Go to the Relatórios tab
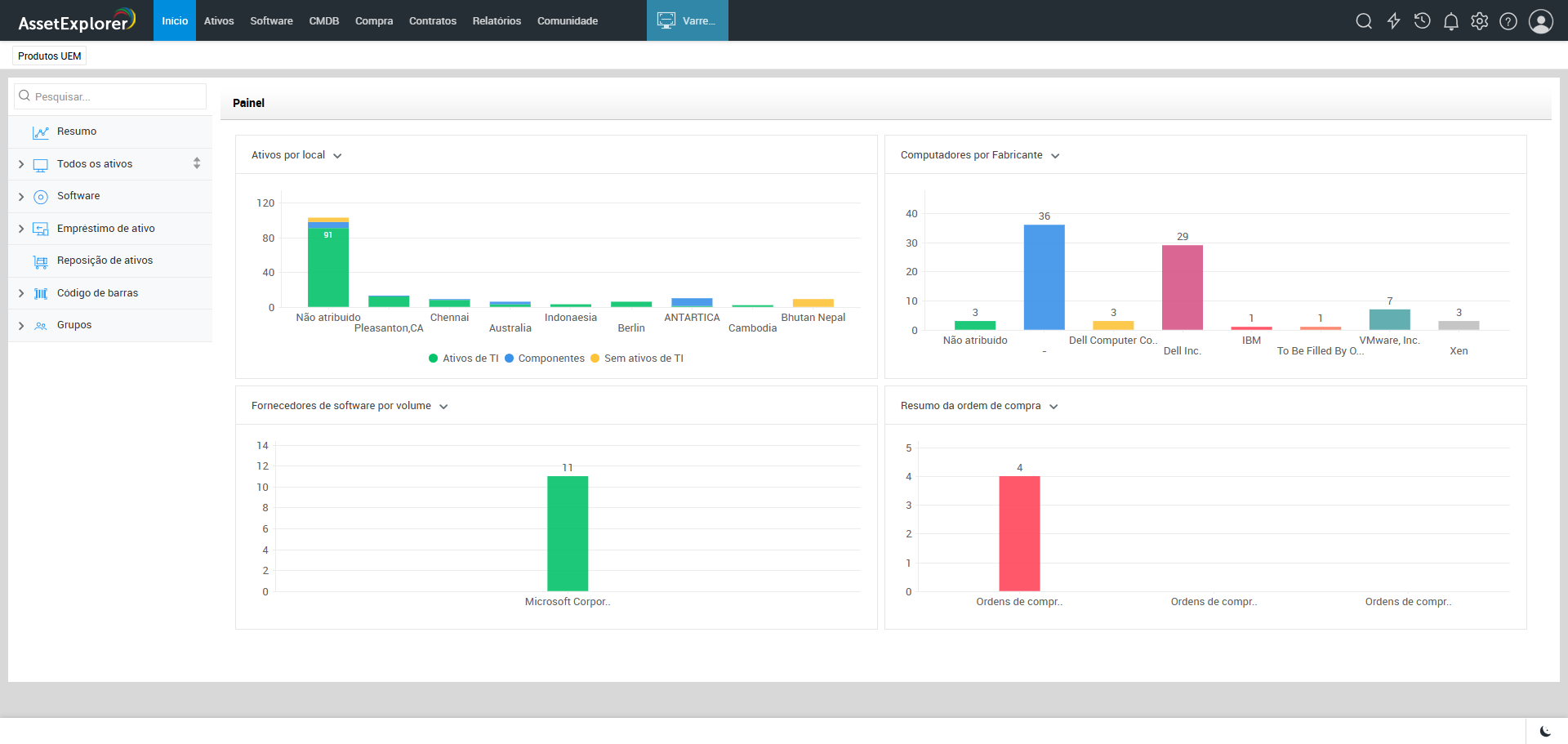 point(496,21)
